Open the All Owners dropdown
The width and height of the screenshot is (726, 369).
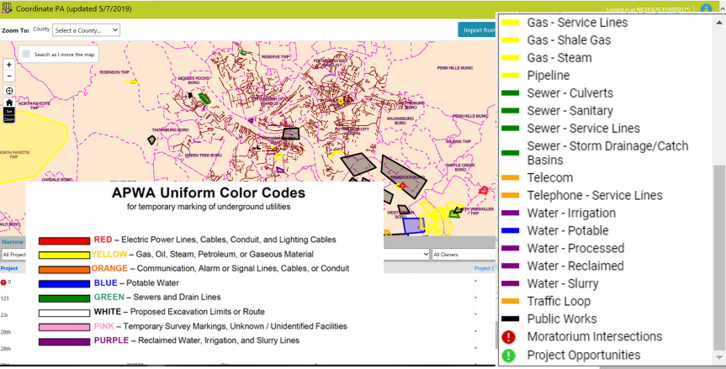click(x=463, y=254)
